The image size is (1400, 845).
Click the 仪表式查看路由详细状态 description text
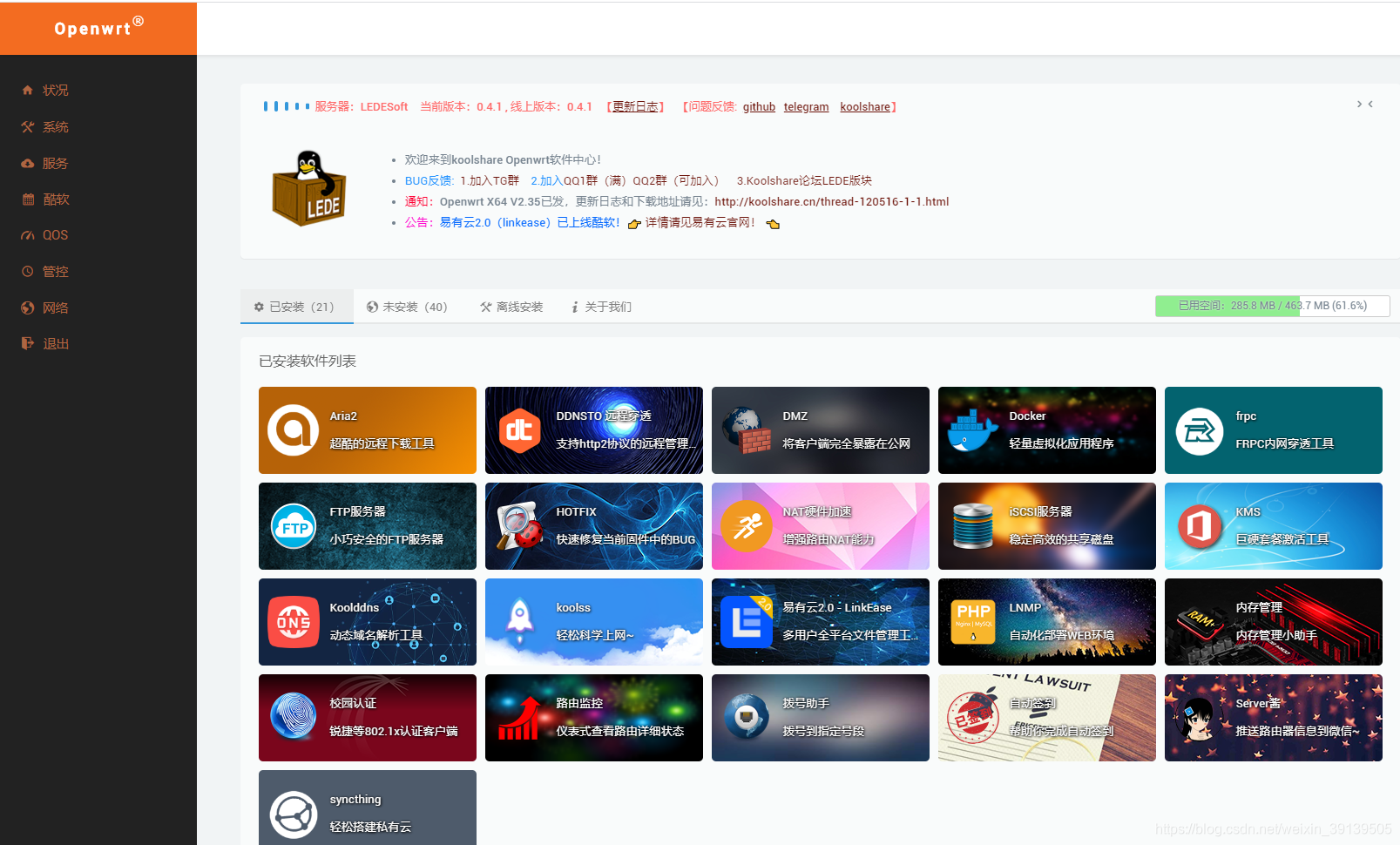(x=619, y=731)
